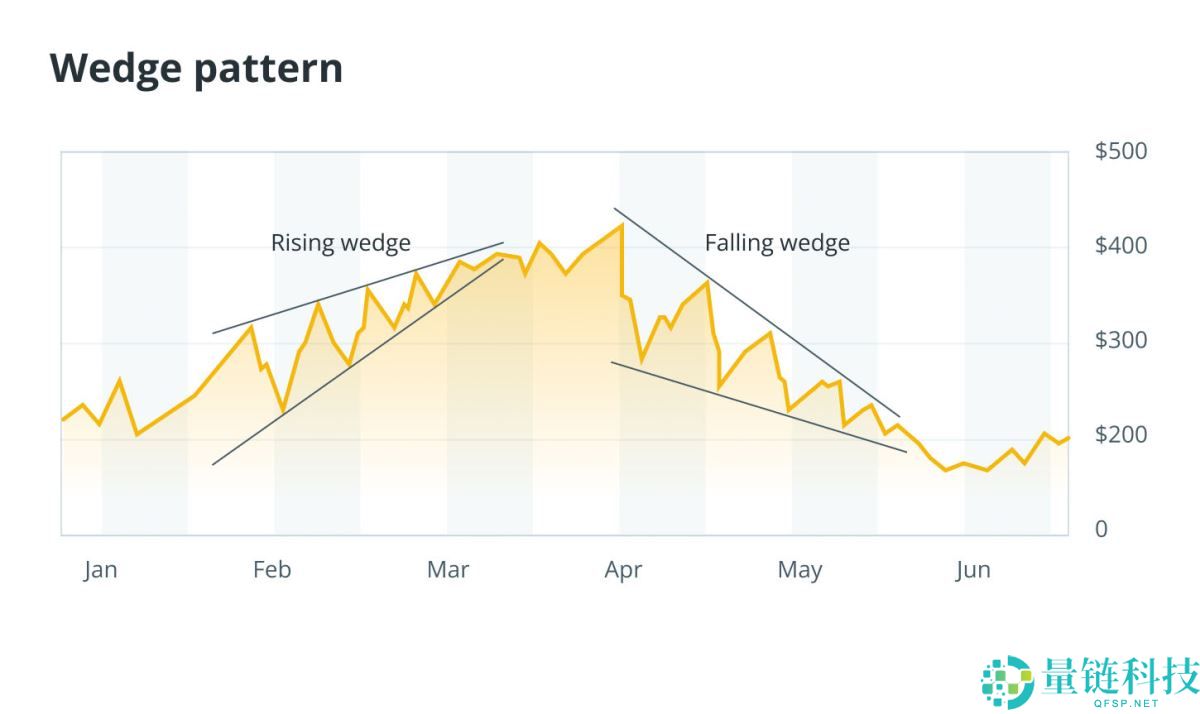Click the $200 y-axis label
The width and height of the screenshot is (1200, 714).
coord(1121,435)
